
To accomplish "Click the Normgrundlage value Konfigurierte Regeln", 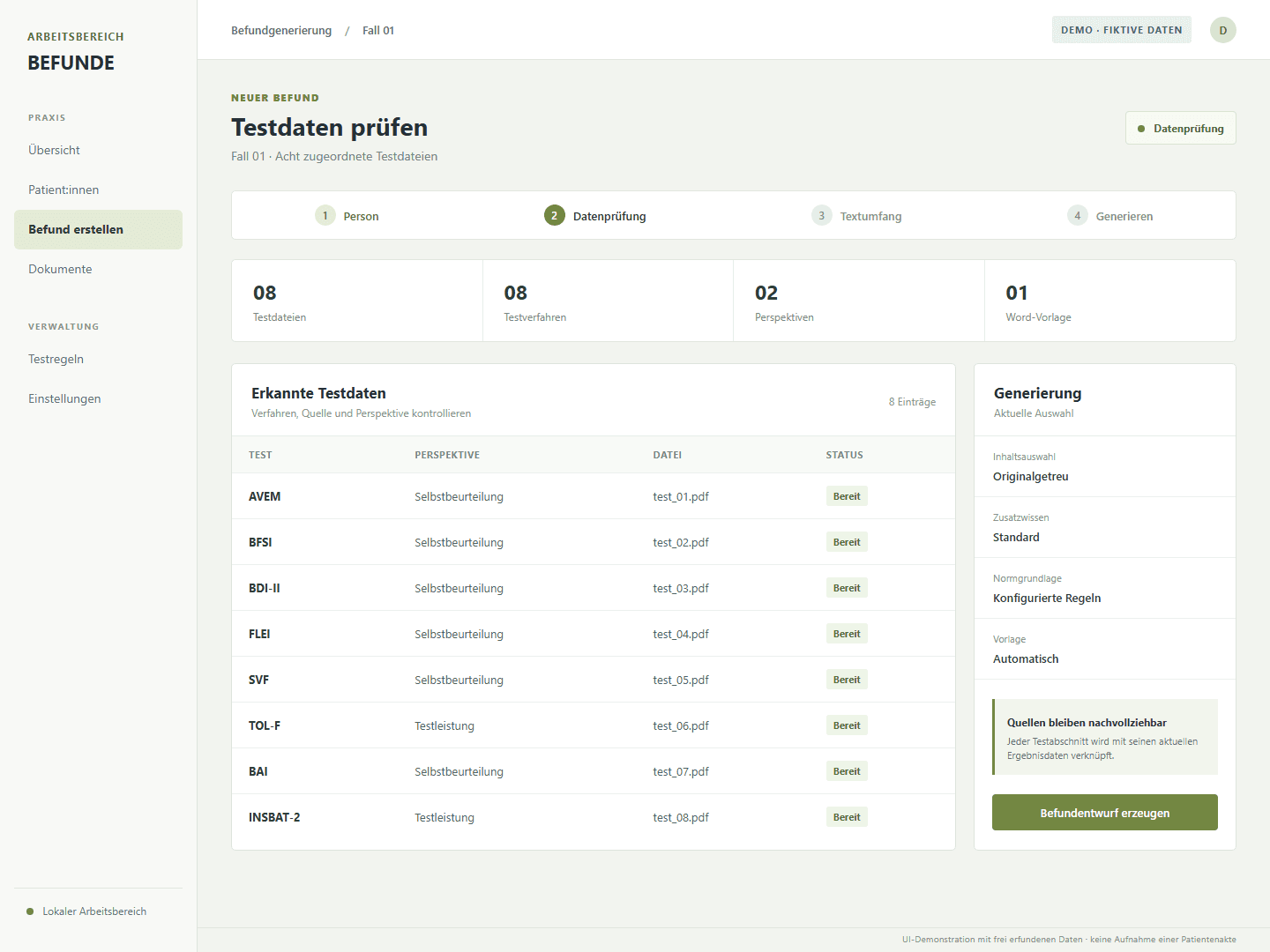I will point(1047,598).
